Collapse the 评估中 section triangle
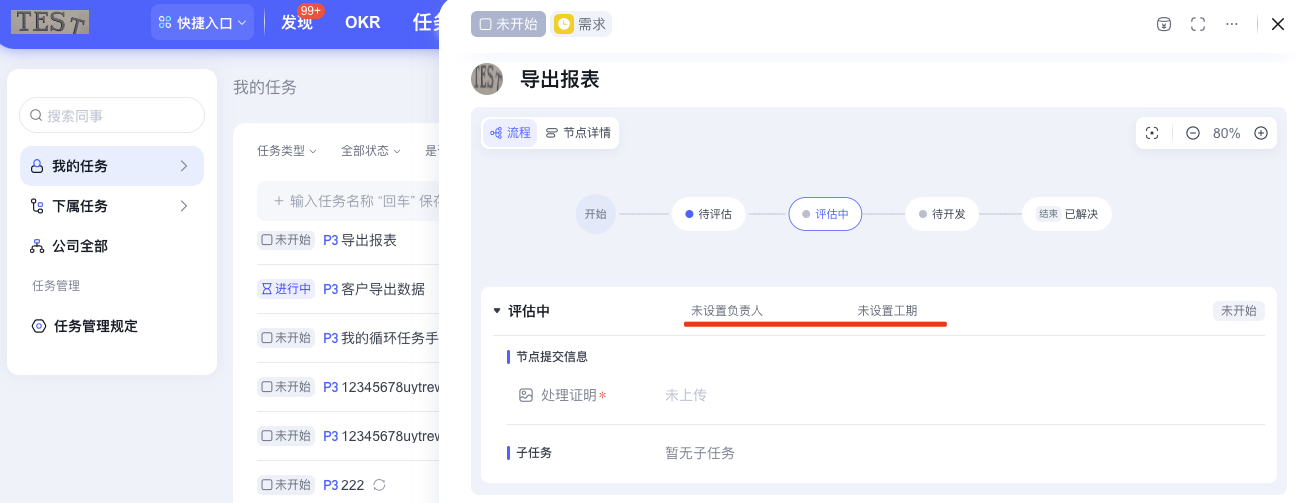The height and width of the screenshot is (503, 1297). [497, 311]
